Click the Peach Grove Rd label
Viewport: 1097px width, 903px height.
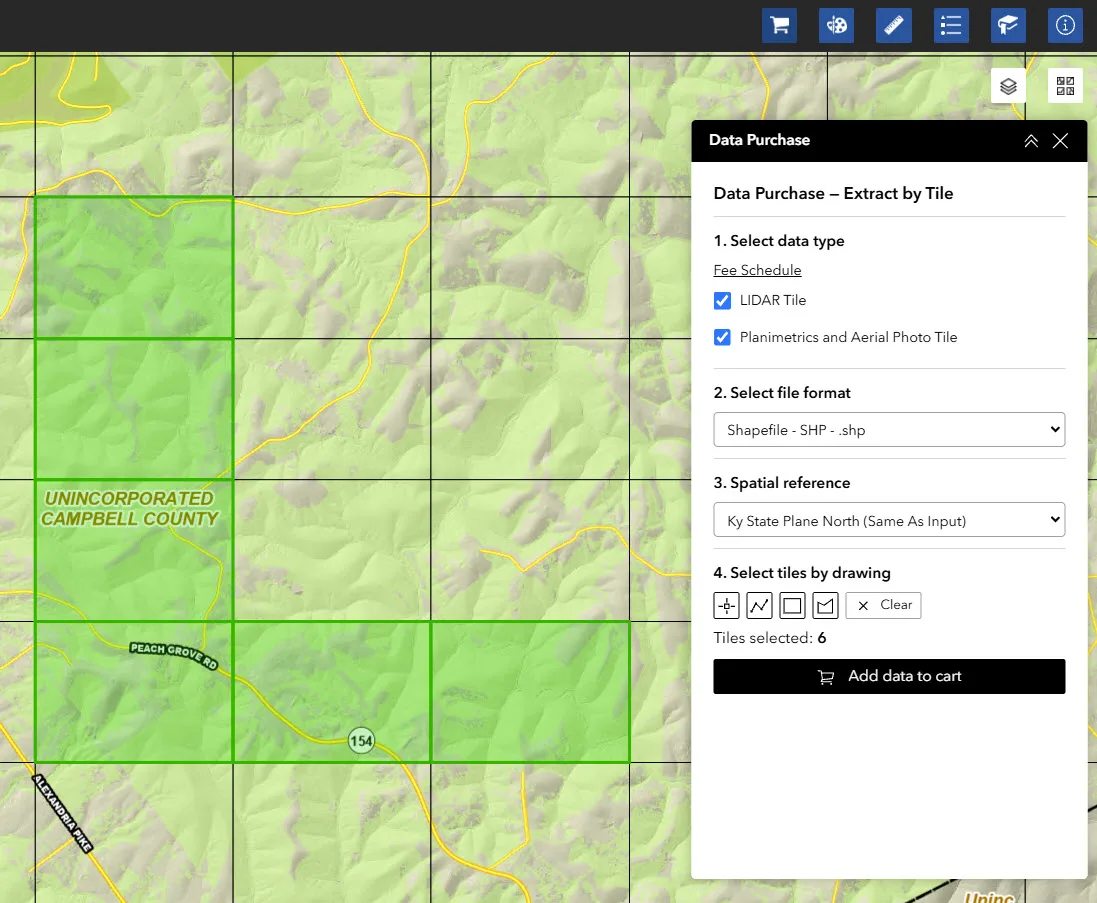pos(174,655)
